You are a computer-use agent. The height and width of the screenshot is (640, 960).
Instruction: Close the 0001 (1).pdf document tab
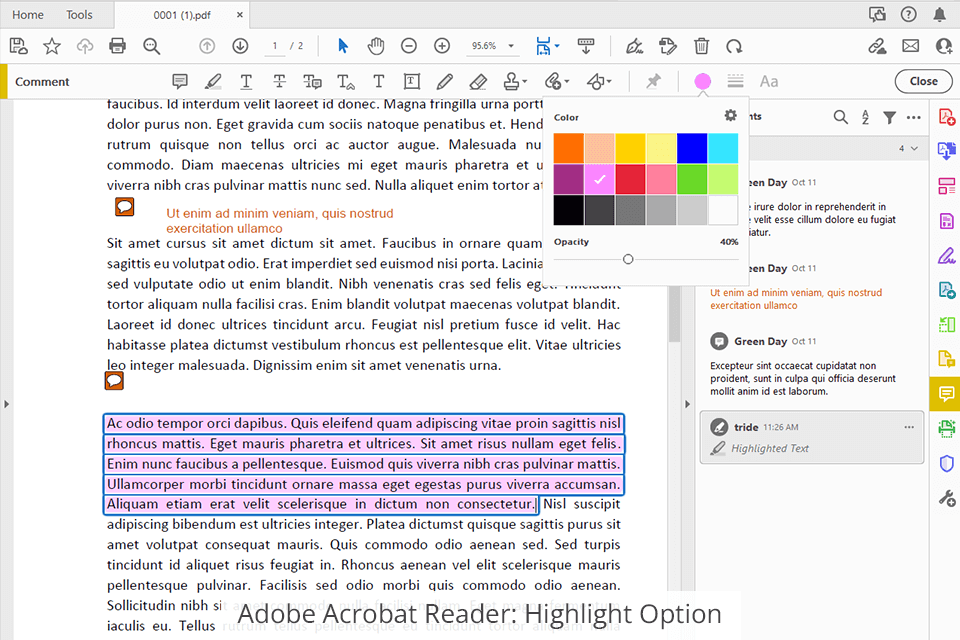click(x=240, y=15)
